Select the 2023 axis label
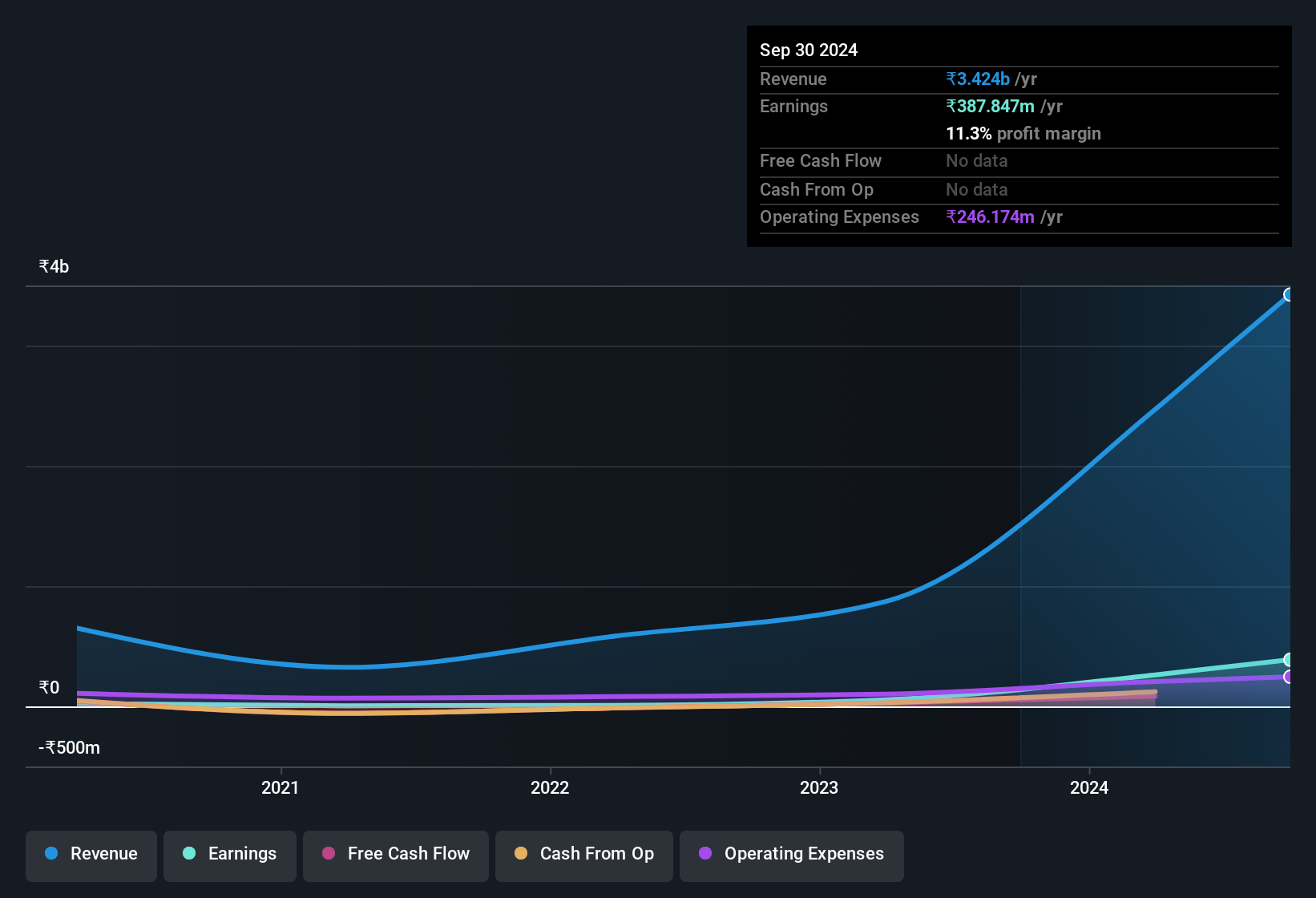 click(818, 787)
